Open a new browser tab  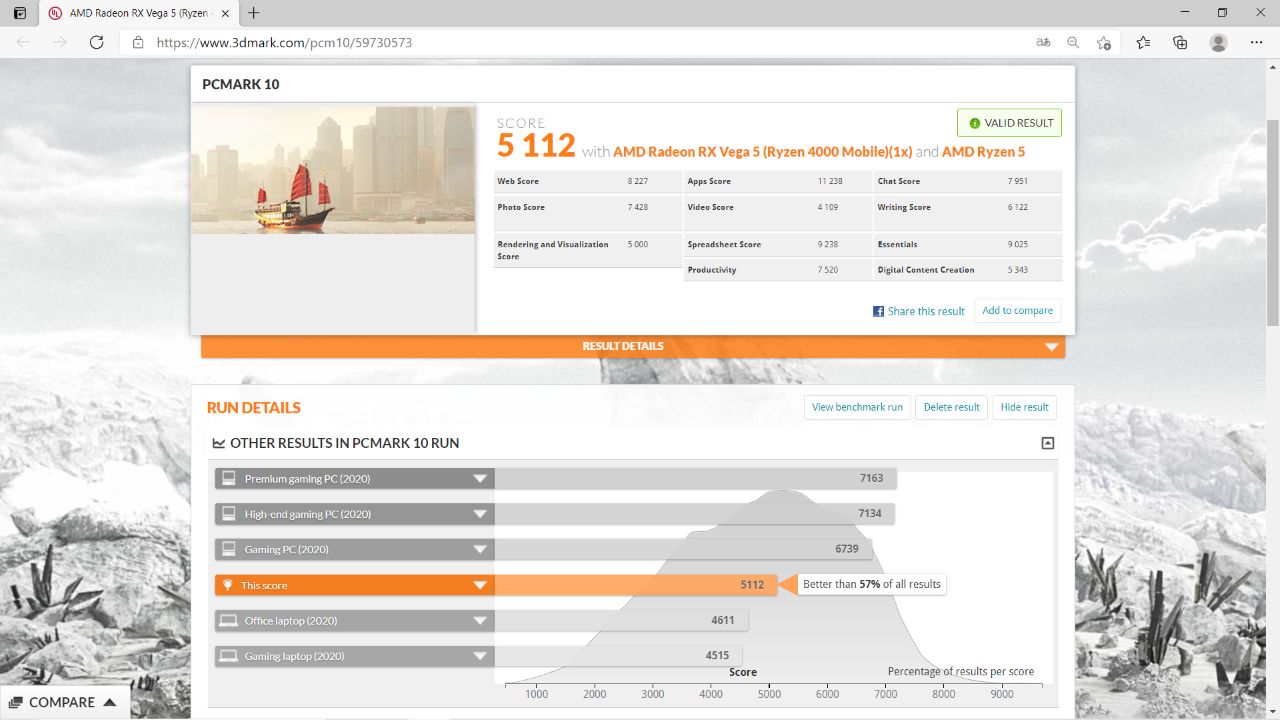pyautogui.click(x=254, y=13)
